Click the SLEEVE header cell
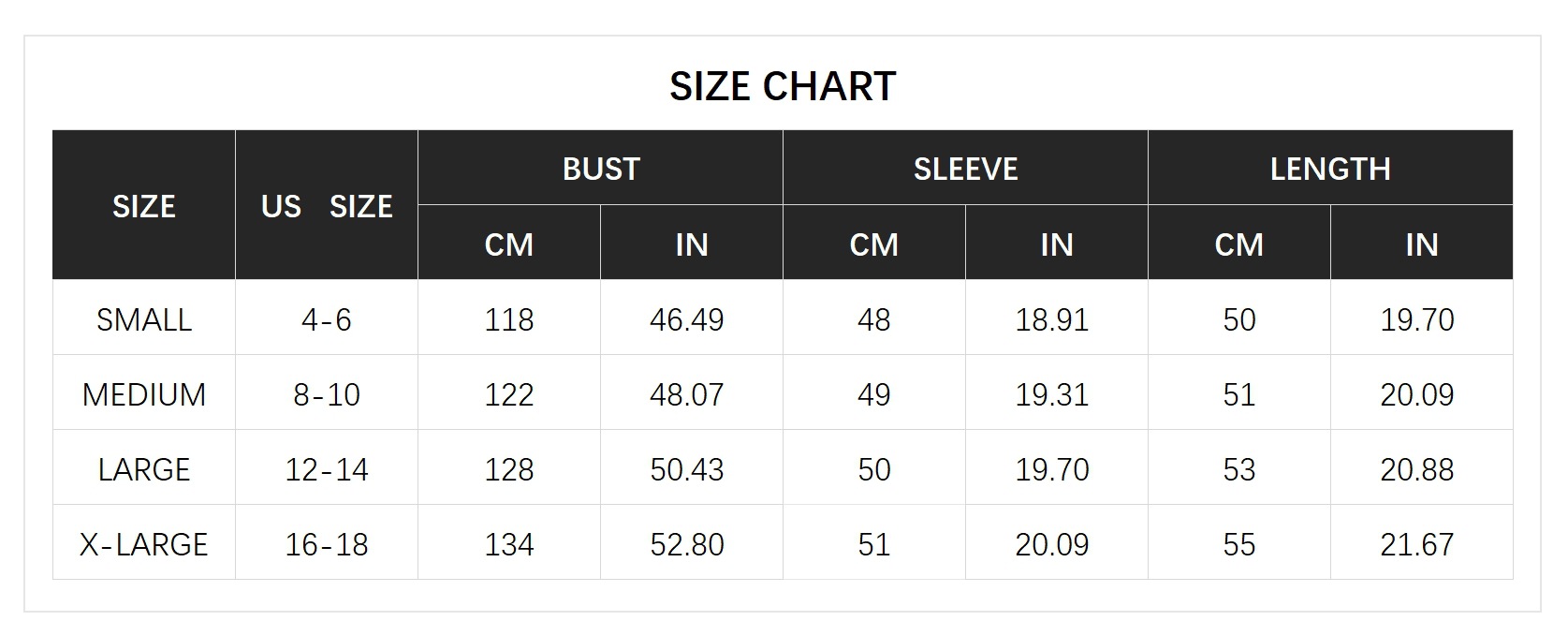This screenshot has height=636, width=1568. pos(965,169)
